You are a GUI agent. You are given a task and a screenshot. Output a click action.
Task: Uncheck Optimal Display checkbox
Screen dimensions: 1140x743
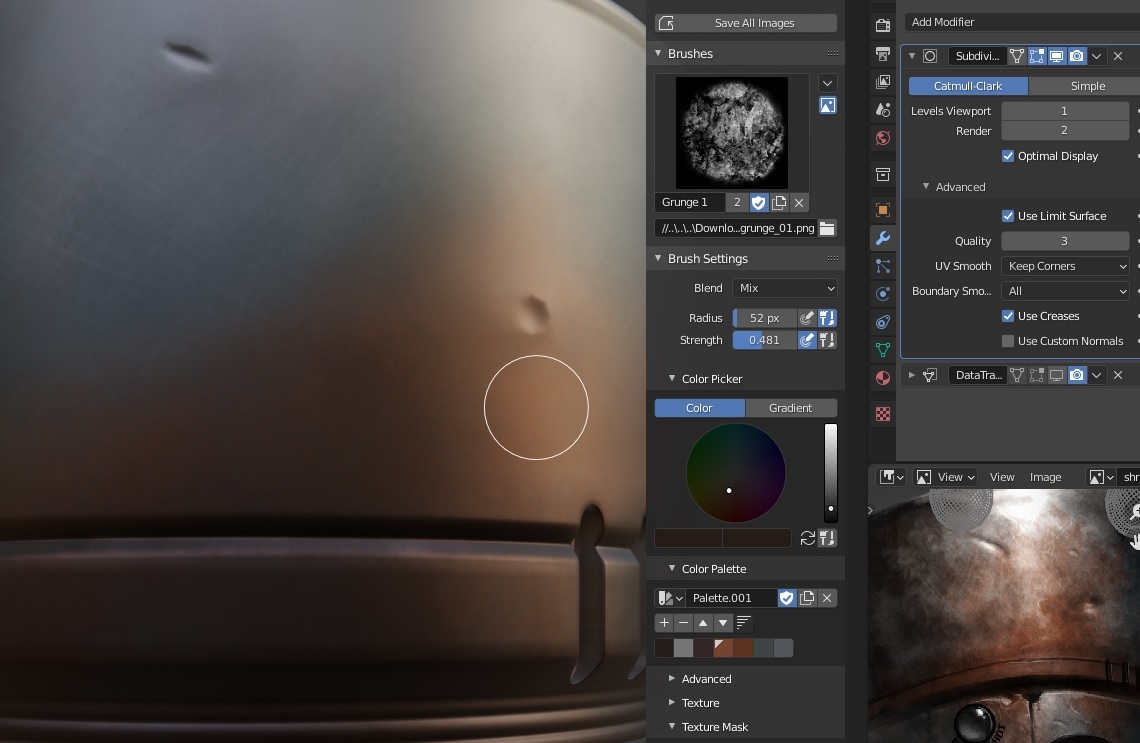coord(1008,156)
